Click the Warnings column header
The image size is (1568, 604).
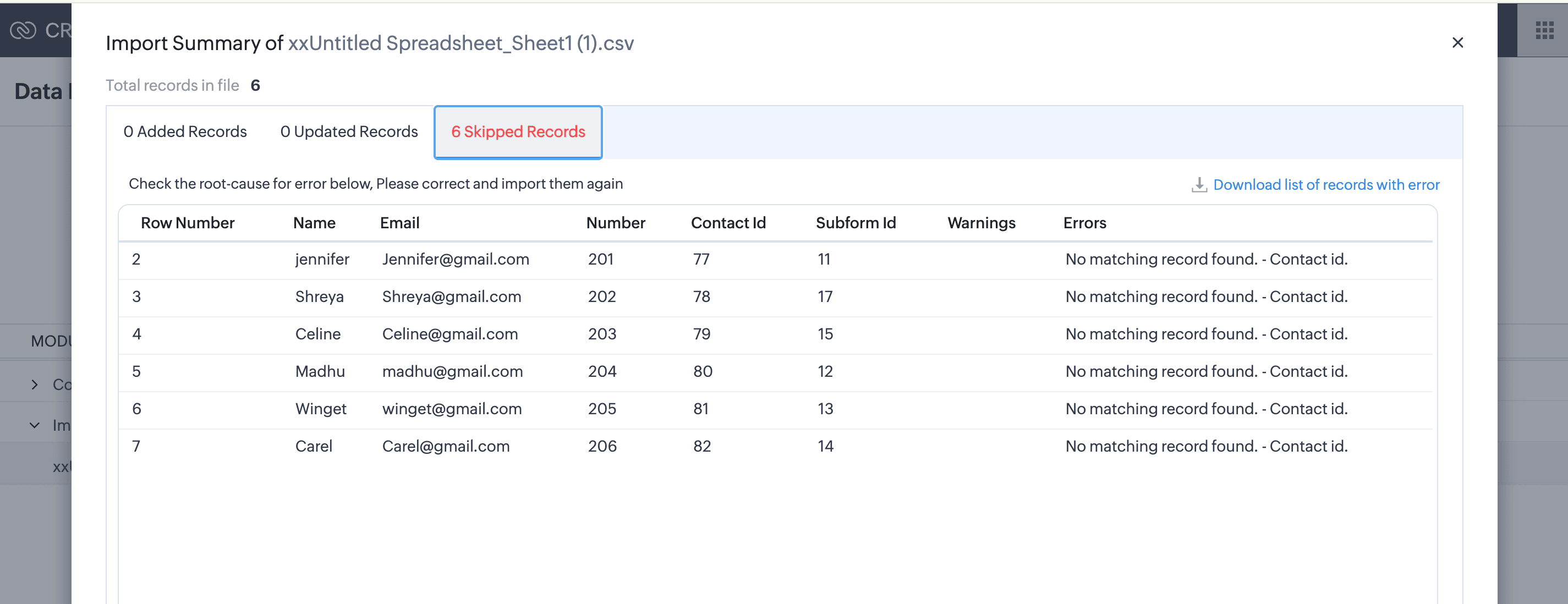[x=981, y=223]
